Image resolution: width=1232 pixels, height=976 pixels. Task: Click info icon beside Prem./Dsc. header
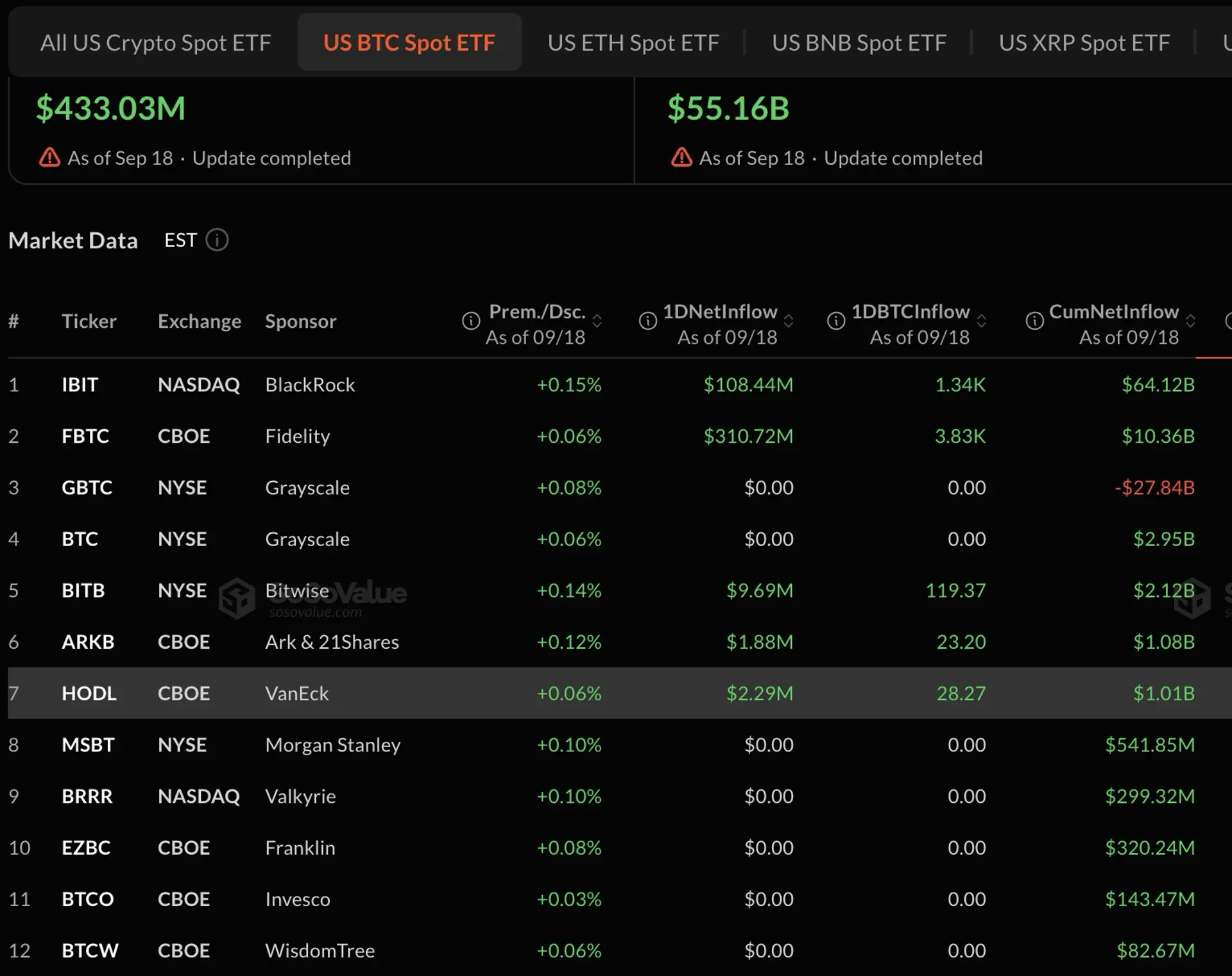tap(471, 321)
